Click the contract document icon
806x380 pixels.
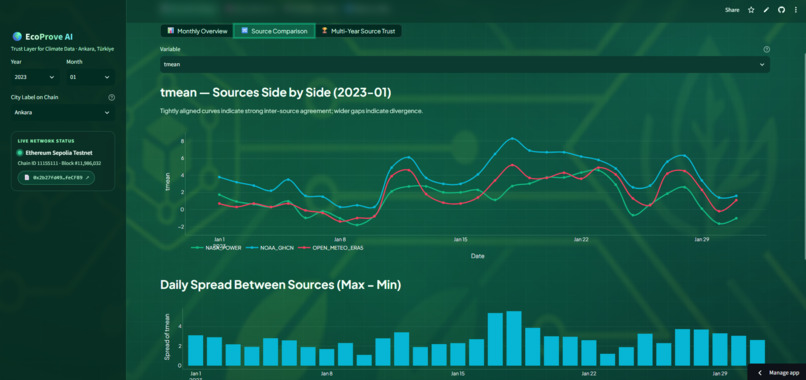pos(27,177)
